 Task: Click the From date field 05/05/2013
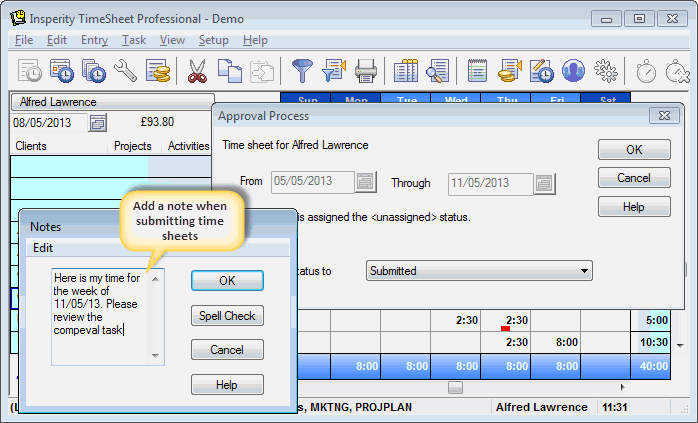click(313, 182)
